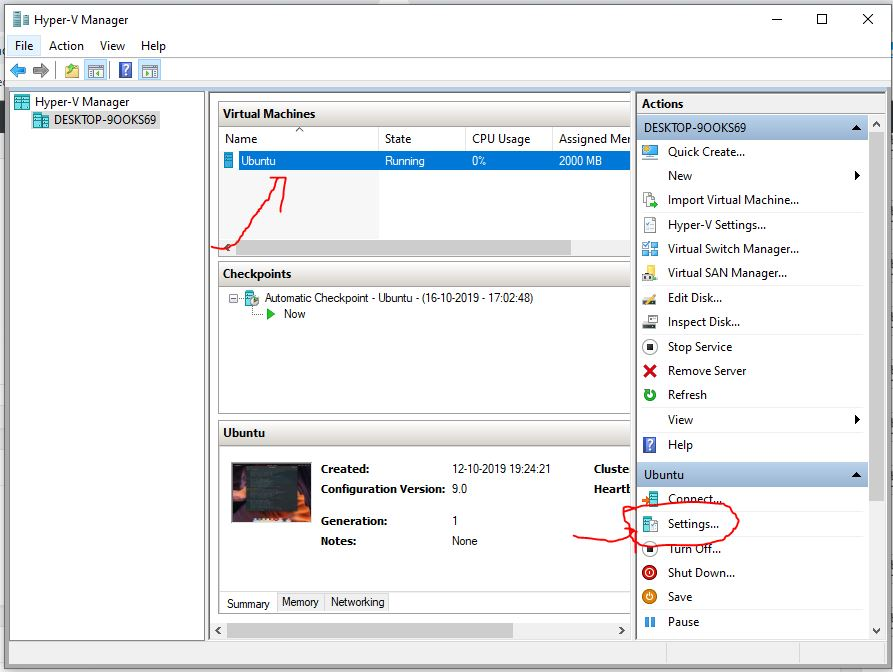Image resolution: width=893 pixels, height=672 pixels.
Task: Click the blue Pause icon
Action: (650, 622)
